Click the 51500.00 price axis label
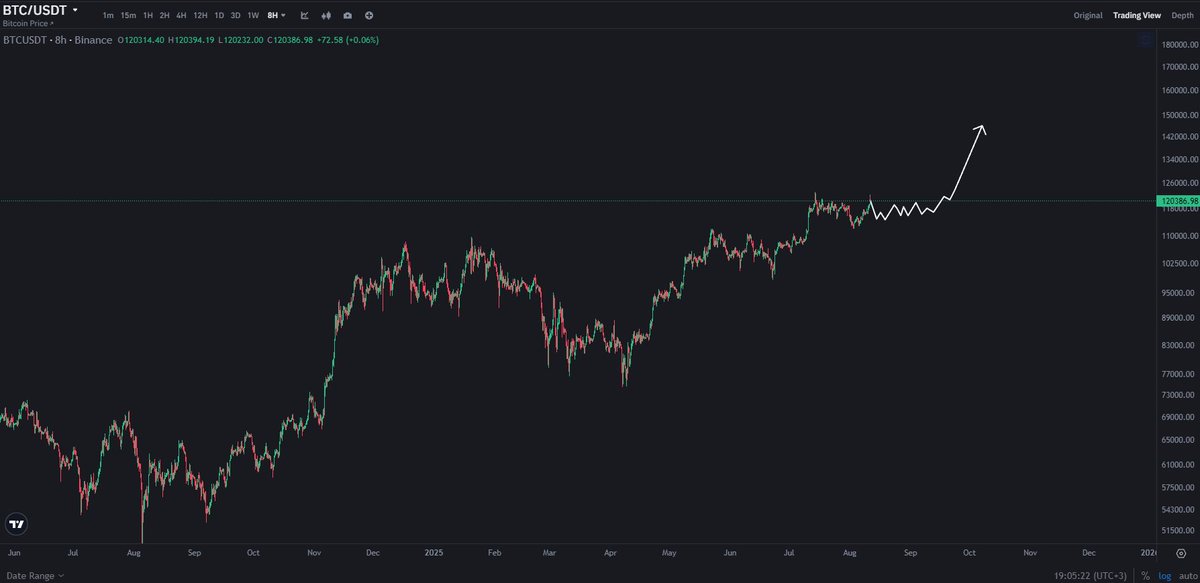This screenshot has width=1200, height=583. 1179,532
